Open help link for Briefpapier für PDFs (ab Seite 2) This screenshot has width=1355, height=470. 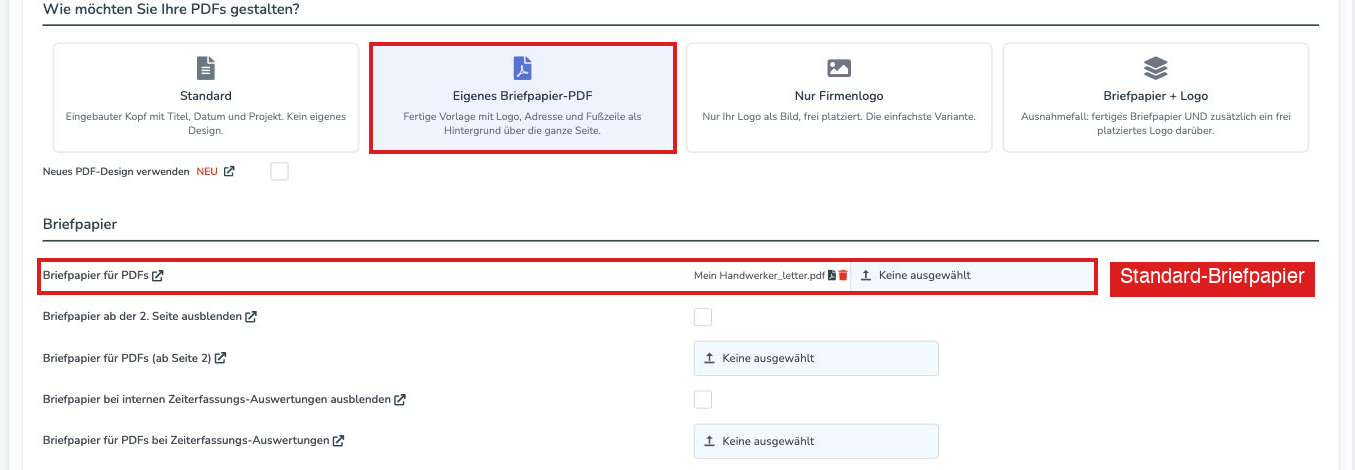[220, 358]
